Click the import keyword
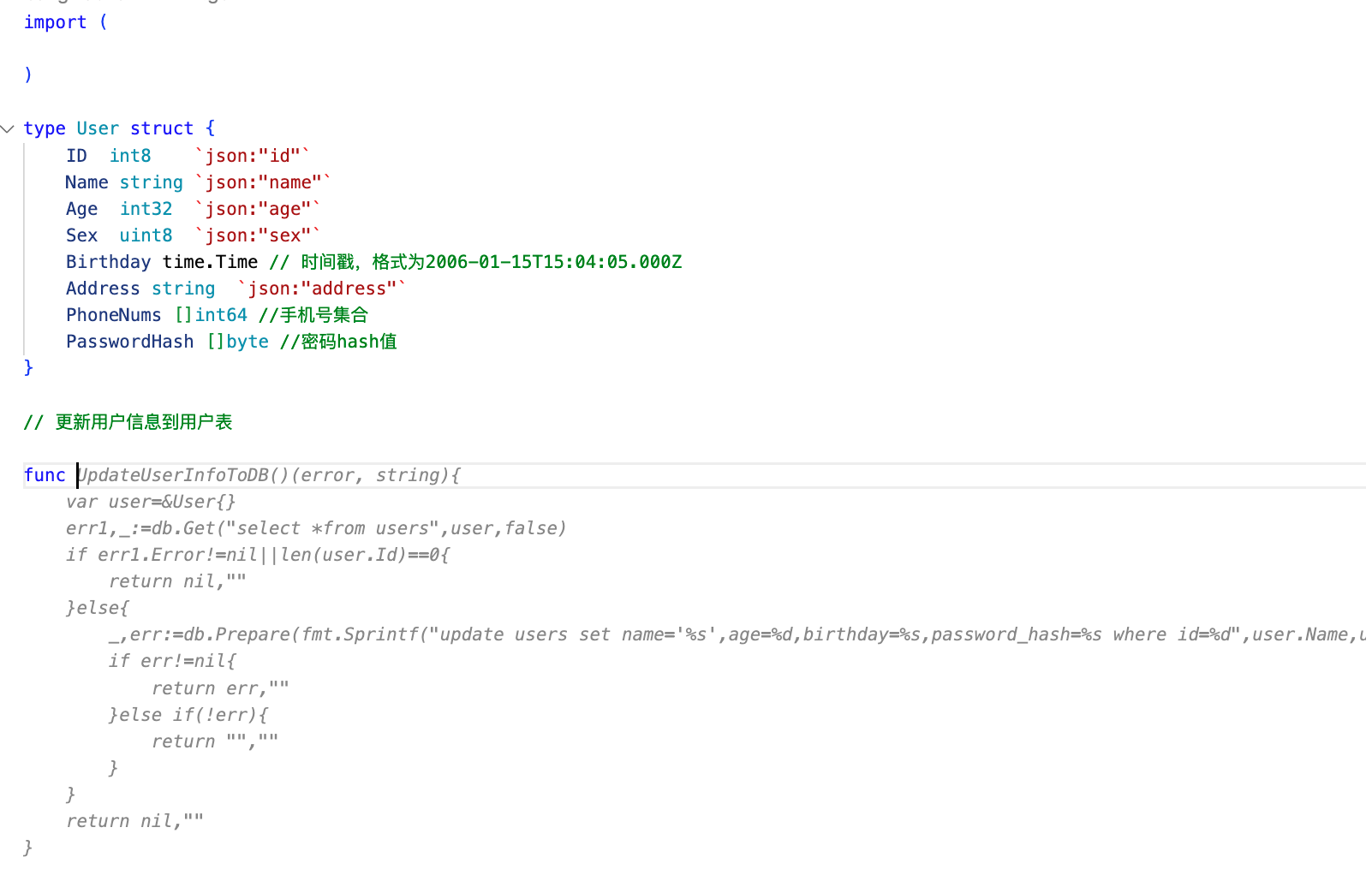1372x893 pixels. [55, 22]
